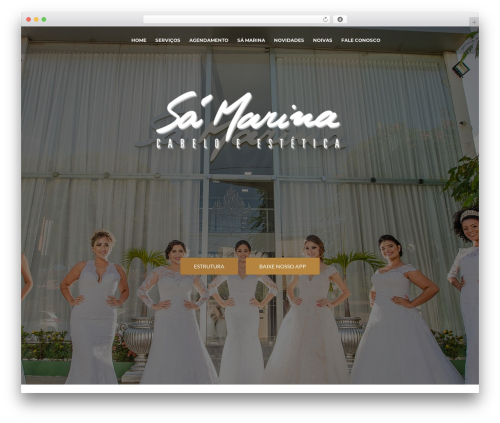Go to the NOIVAS page

[x=322, y=40]
